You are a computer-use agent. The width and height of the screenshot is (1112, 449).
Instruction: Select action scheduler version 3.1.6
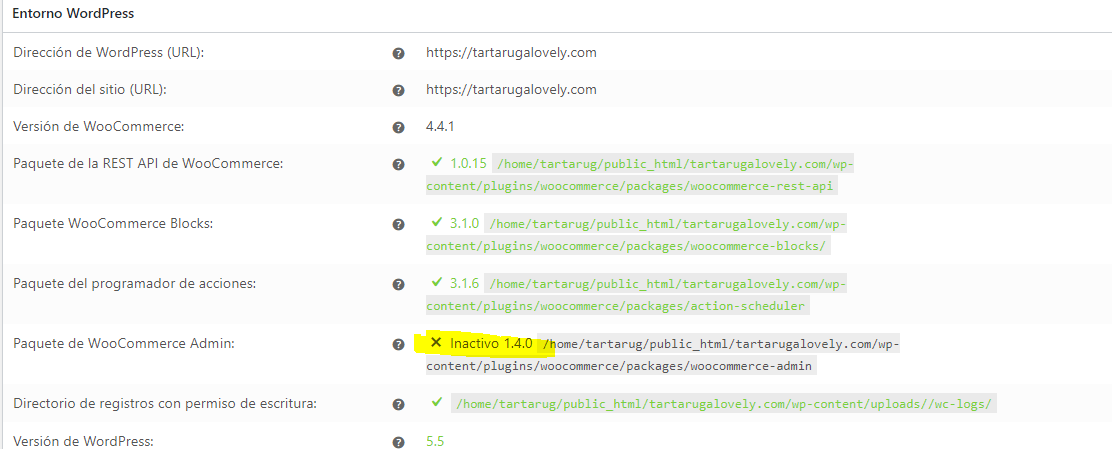click(465, 284)
